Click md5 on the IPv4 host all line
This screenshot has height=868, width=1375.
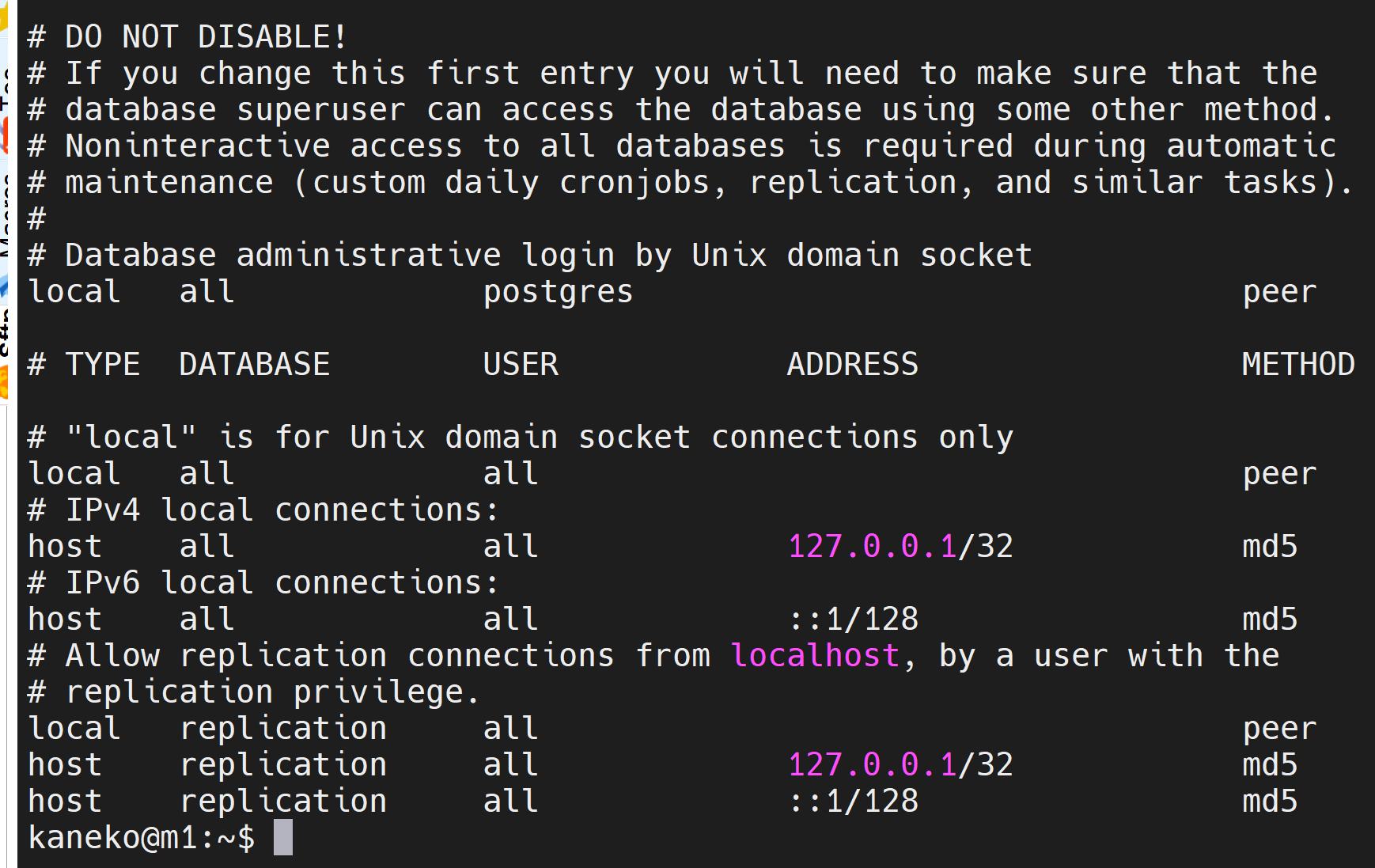[x=1270, y=546]
